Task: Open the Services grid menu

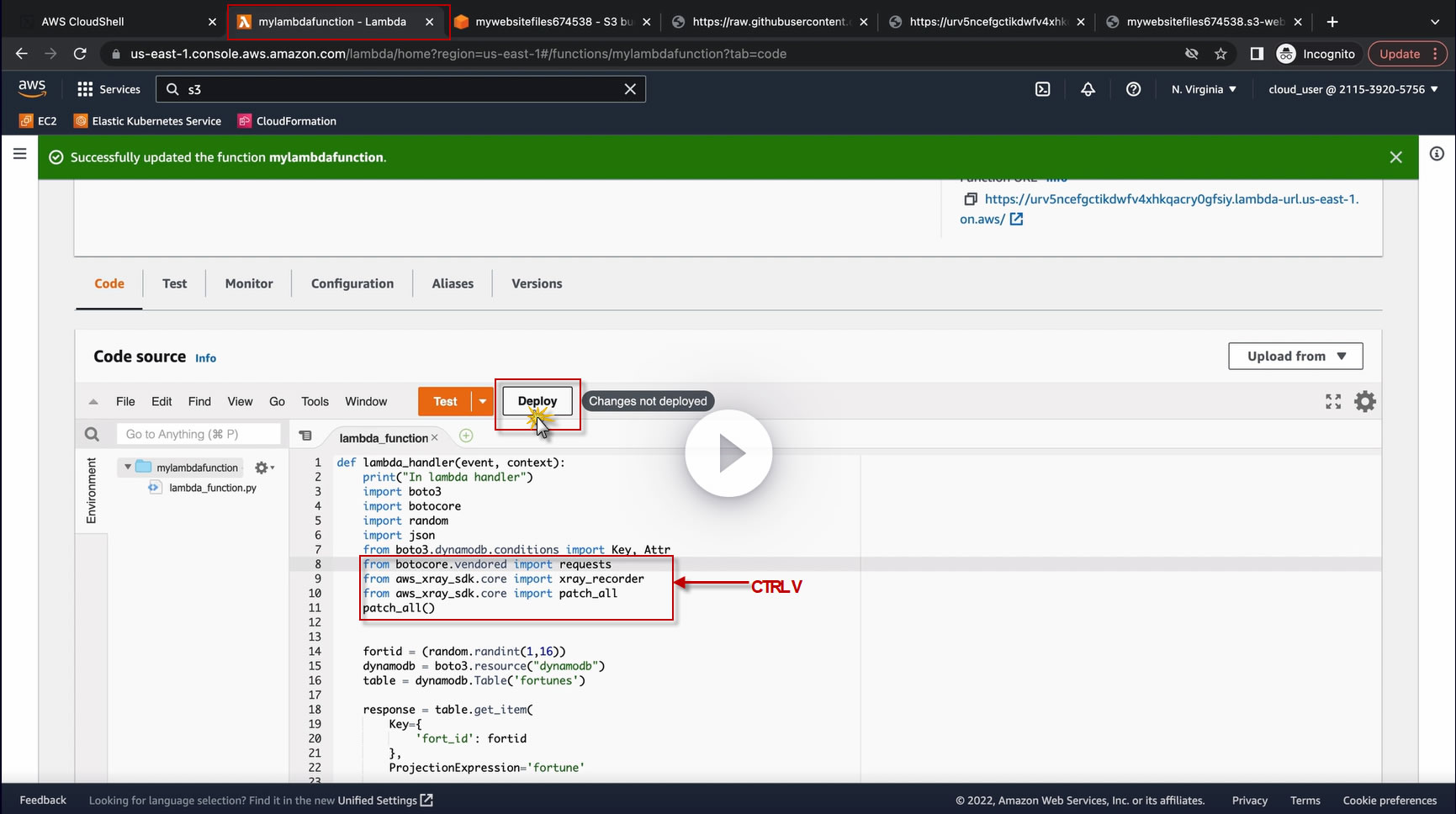Action: [109, 89]
